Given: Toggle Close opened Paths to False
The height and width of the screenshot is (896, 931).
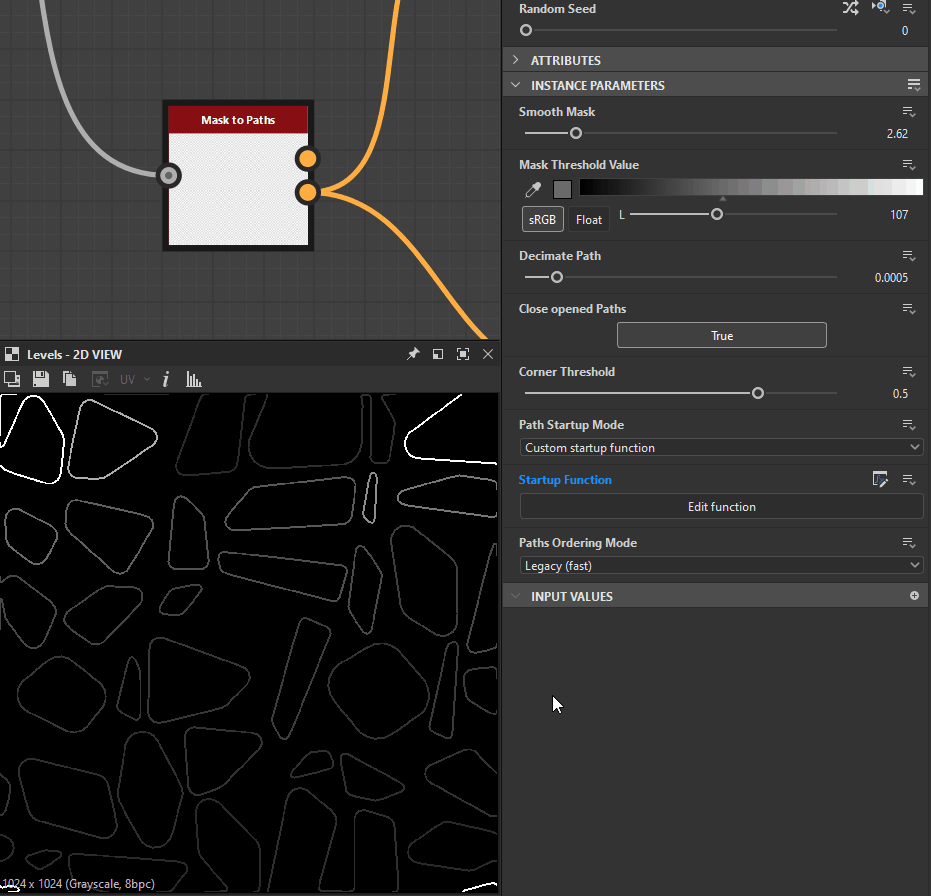Looking at the screenshot, I should (x=721, y=335).
